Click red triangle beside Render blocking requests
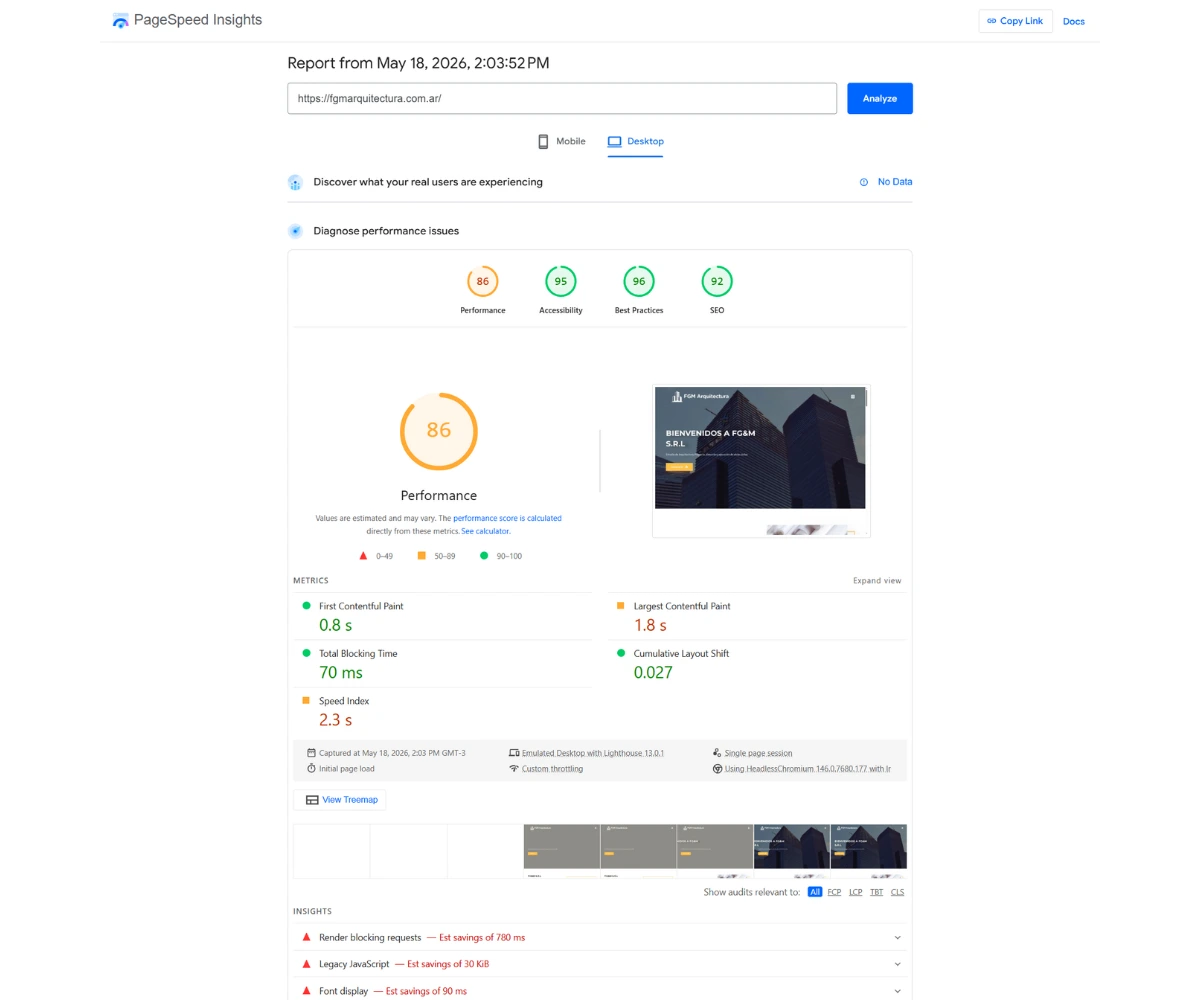This screenshot has width=1200, height=1000. point(307,937)
